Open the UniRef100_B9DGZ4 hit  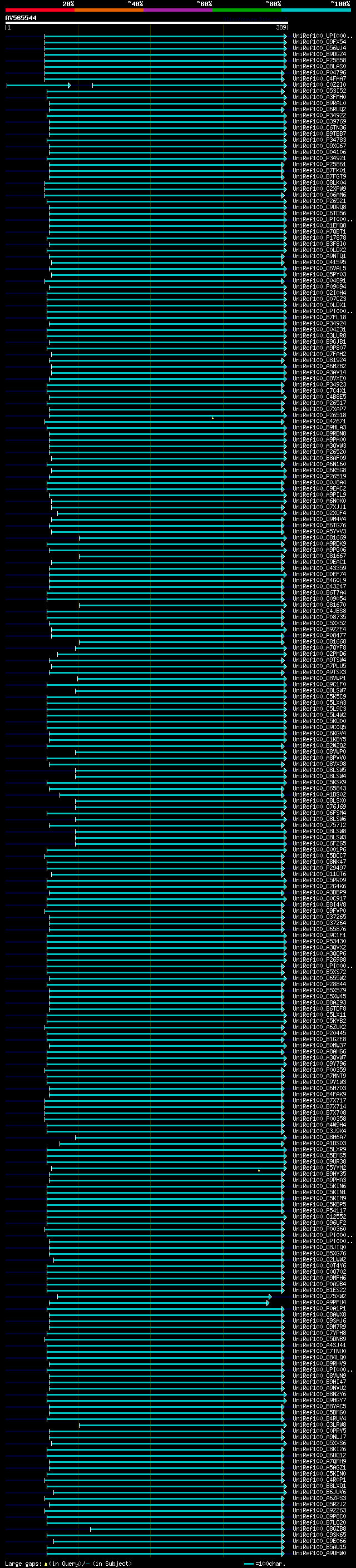[319, 54]
